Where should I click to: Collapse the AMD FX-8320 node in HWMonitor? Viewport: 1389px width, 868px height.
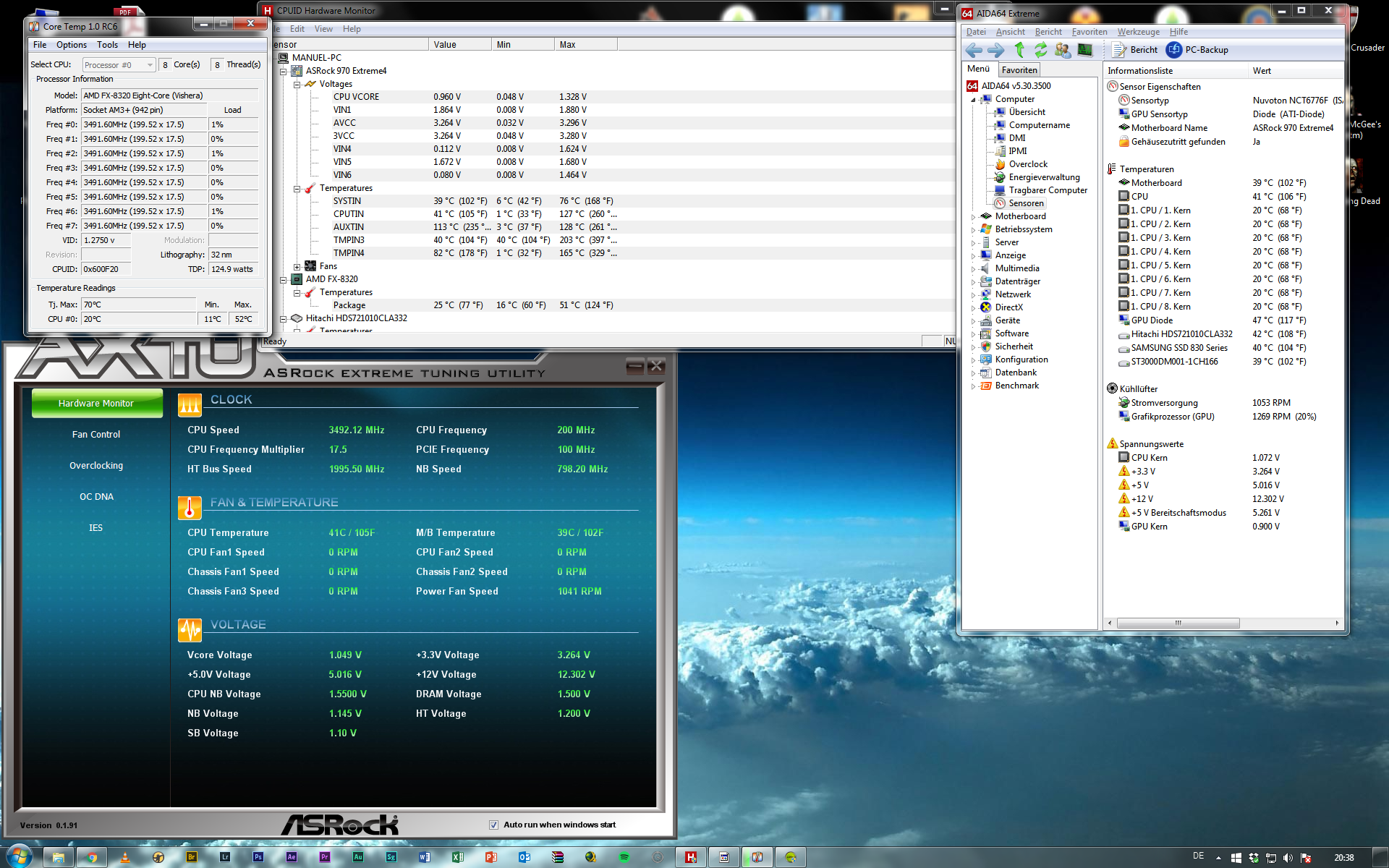tap(284, 279)
